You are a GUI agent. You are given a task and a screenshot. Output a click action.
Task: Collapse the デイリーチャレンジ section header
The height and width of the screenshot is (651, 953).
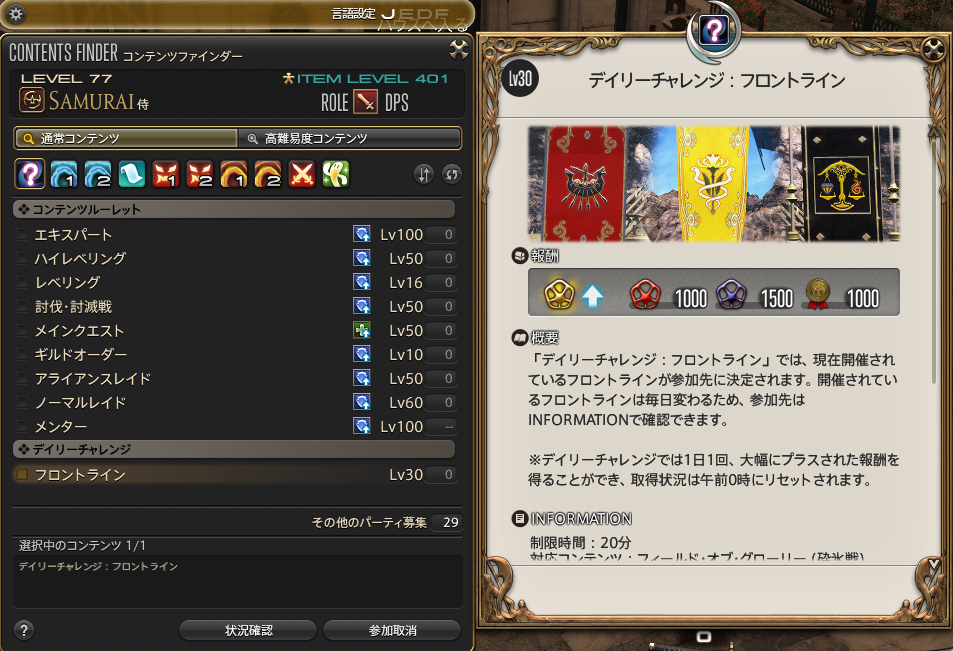pyautogui.click(x=234, y=449)
